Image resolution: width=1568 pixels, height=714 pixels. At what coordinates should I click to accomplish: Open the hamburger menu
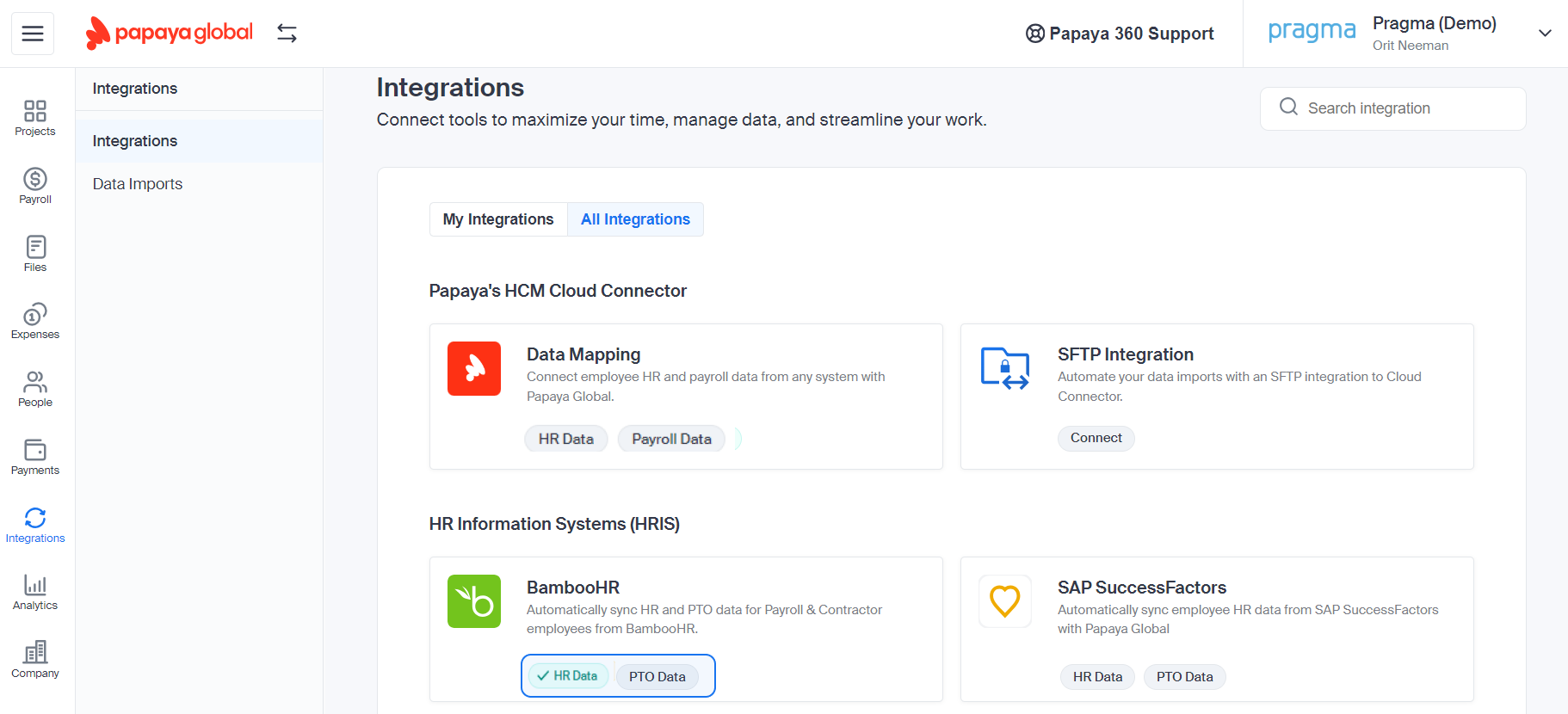[33, 34]
